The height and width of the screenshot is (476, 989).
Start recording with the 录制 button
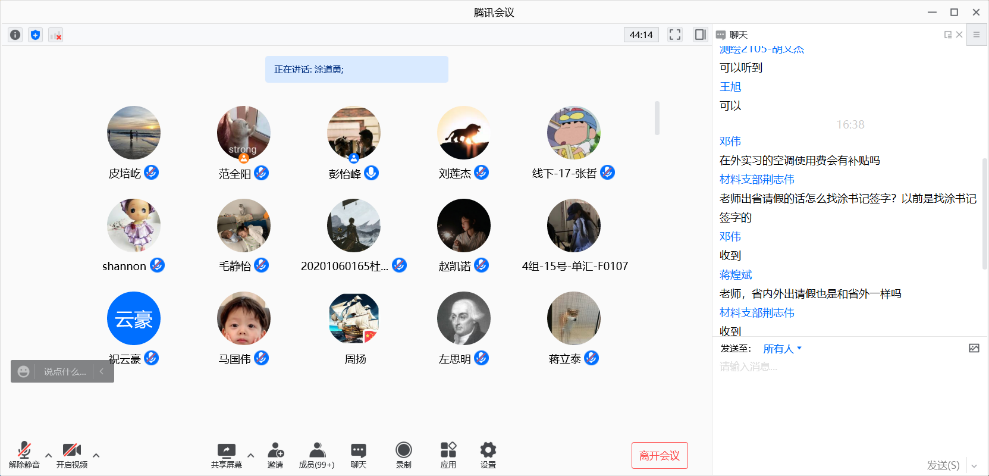coord(403,454)
